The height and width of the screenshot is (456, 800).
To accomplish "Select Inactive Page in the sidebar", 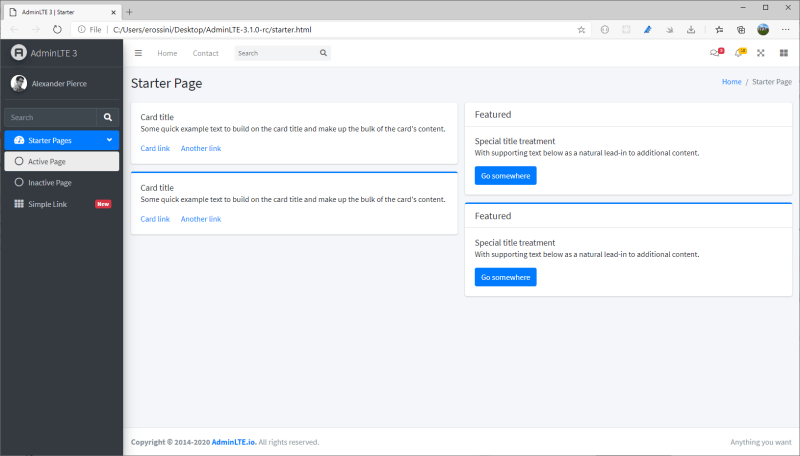I will [62, 183].
